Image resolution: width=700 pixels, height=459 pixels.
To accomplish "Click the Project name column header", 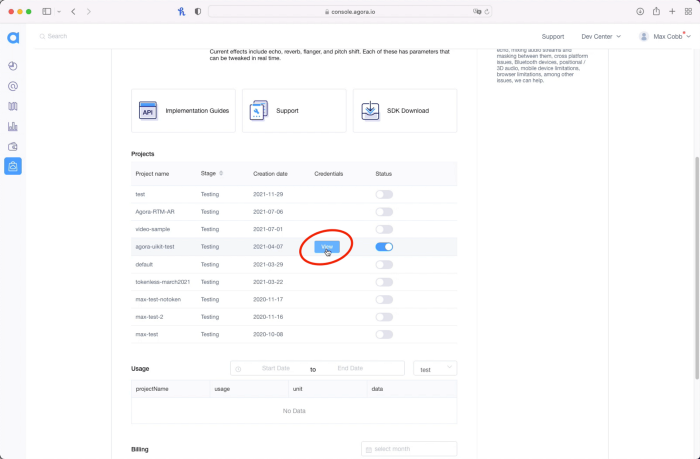I will pyautogui.click(x=152, y=174).
